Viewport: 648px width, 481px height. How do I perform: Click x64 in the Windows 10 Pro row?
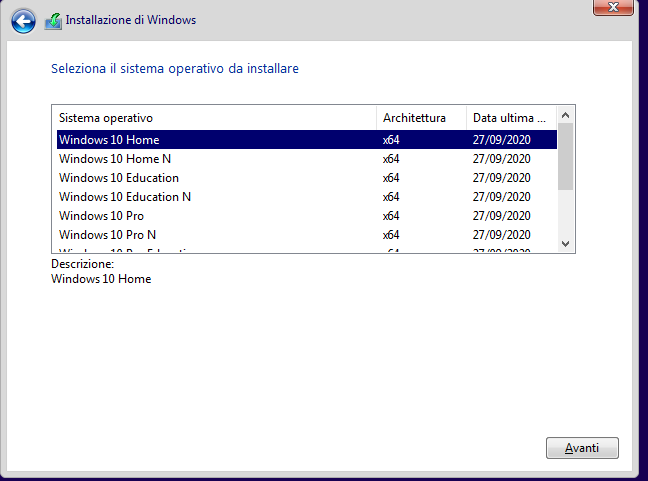391,216
